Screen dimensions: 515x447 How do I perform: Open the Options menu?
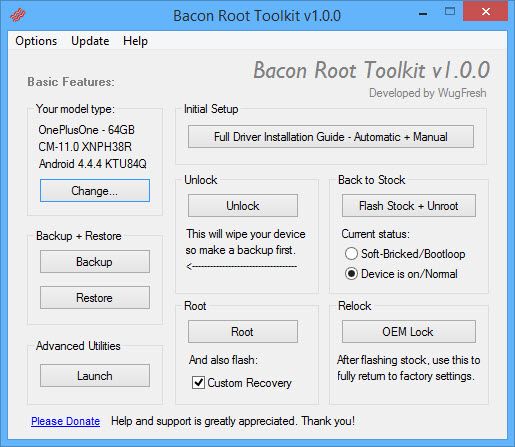click(36, 41)
